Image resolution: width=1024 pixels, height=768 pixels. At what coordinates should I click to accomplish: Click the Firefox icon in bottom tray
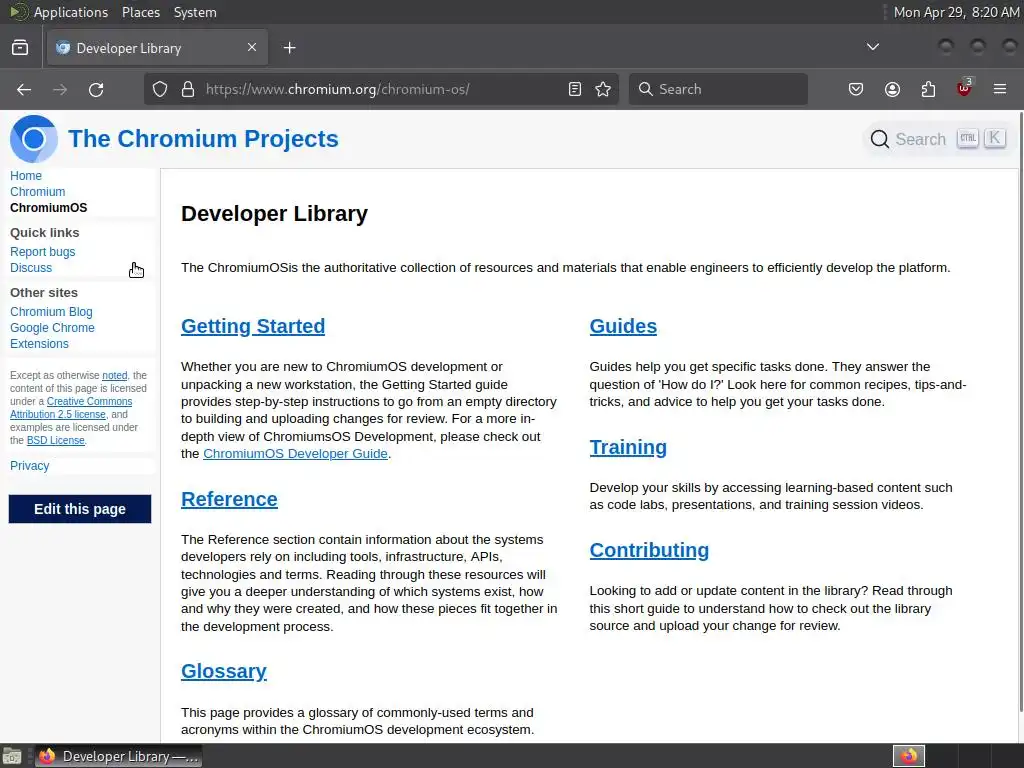point(909,756)
